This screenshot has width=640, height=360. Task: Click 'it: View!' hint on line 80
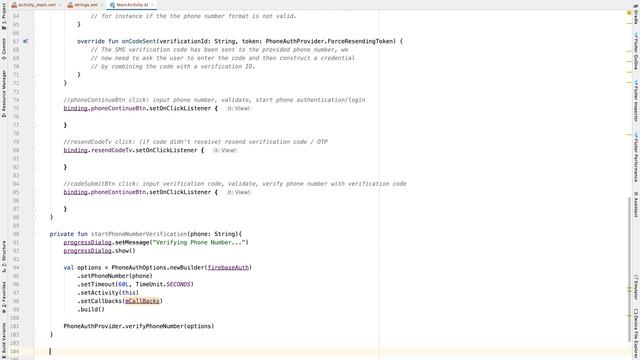(x=224, y=150)
